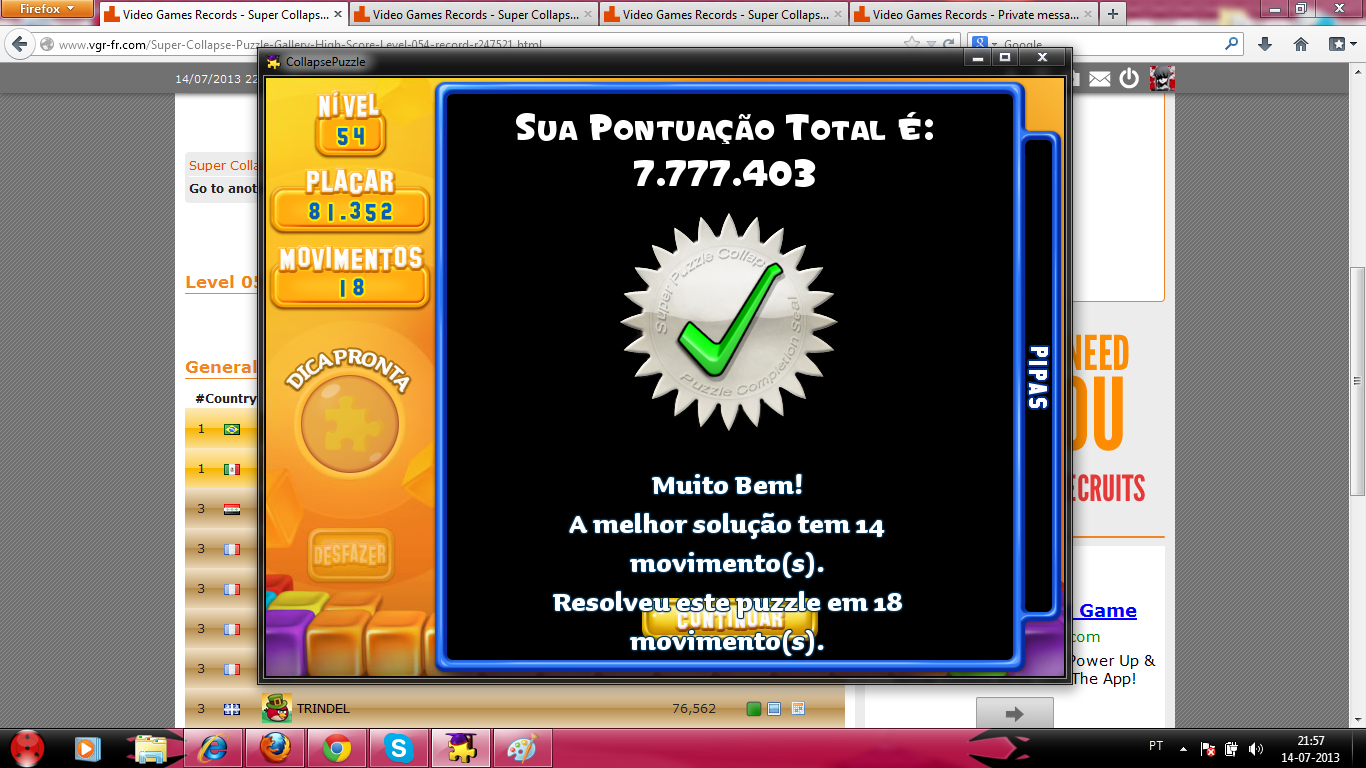Open the Firefox menu dropdown

click(x=47, y=9)
